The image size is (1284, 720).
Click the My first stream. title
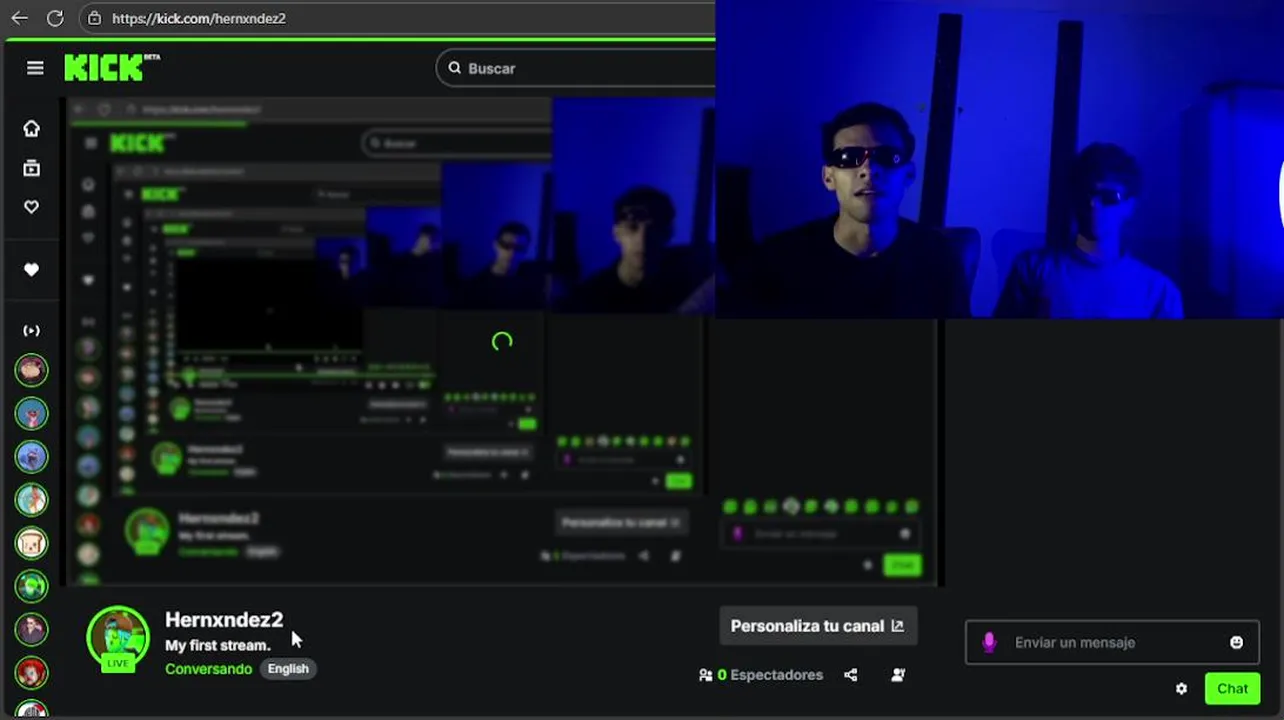click(218, 645)
